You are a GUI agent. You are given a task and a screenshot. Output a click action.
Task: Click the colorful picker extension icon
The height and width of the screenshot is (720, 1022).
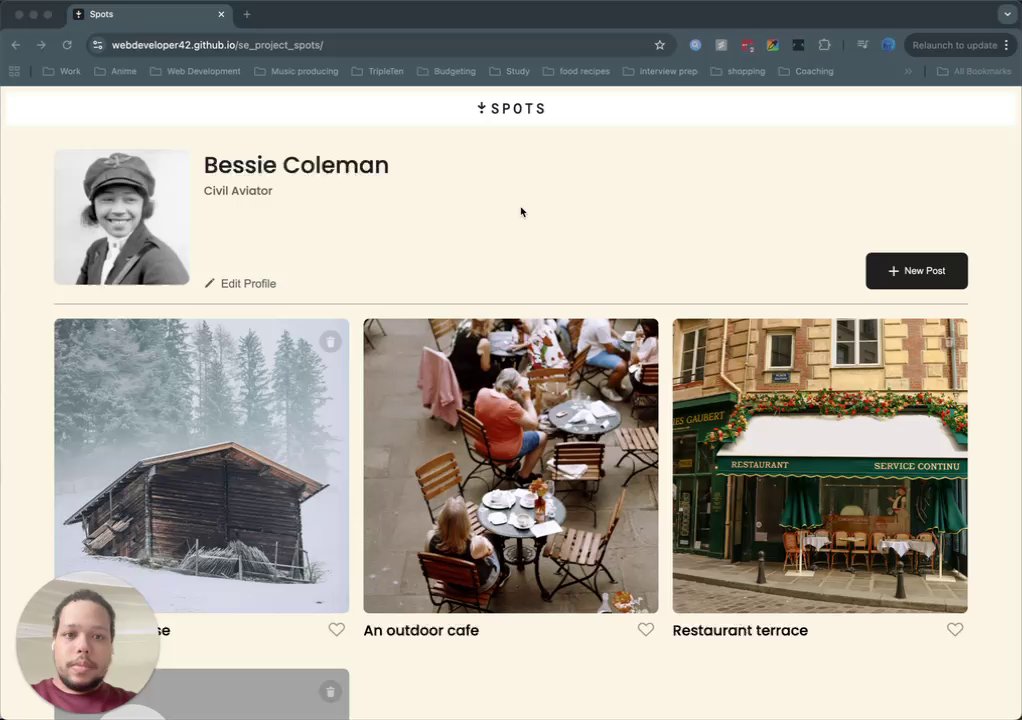click(772, 45)
